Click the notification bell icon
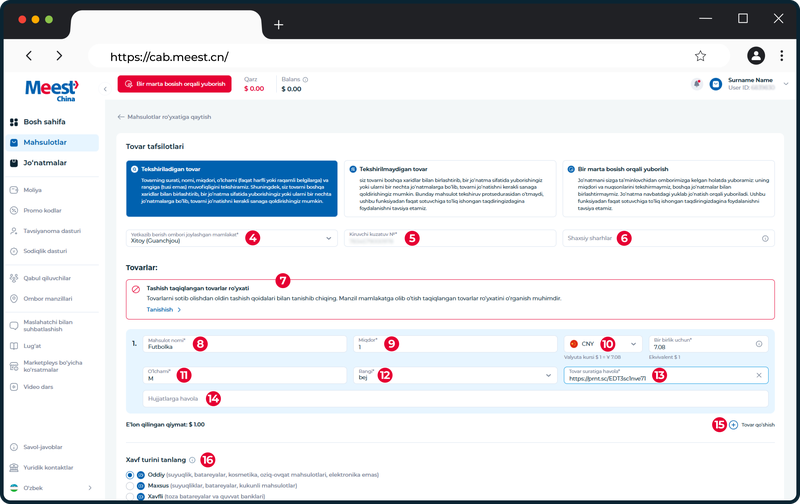This screenshot has height=504, width=800. click(x=696, y=84)
